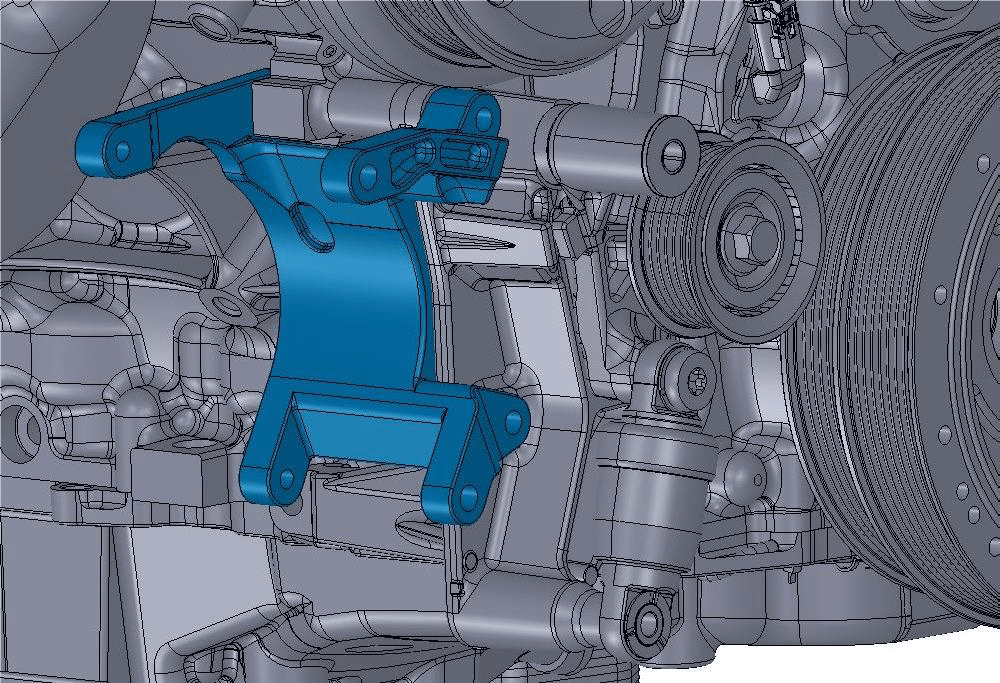The height and width of the screenshot is (683, 1000).
Task: Click the bolt hole in the blue bracket's lower-right foot
Action: click(468, 494)
